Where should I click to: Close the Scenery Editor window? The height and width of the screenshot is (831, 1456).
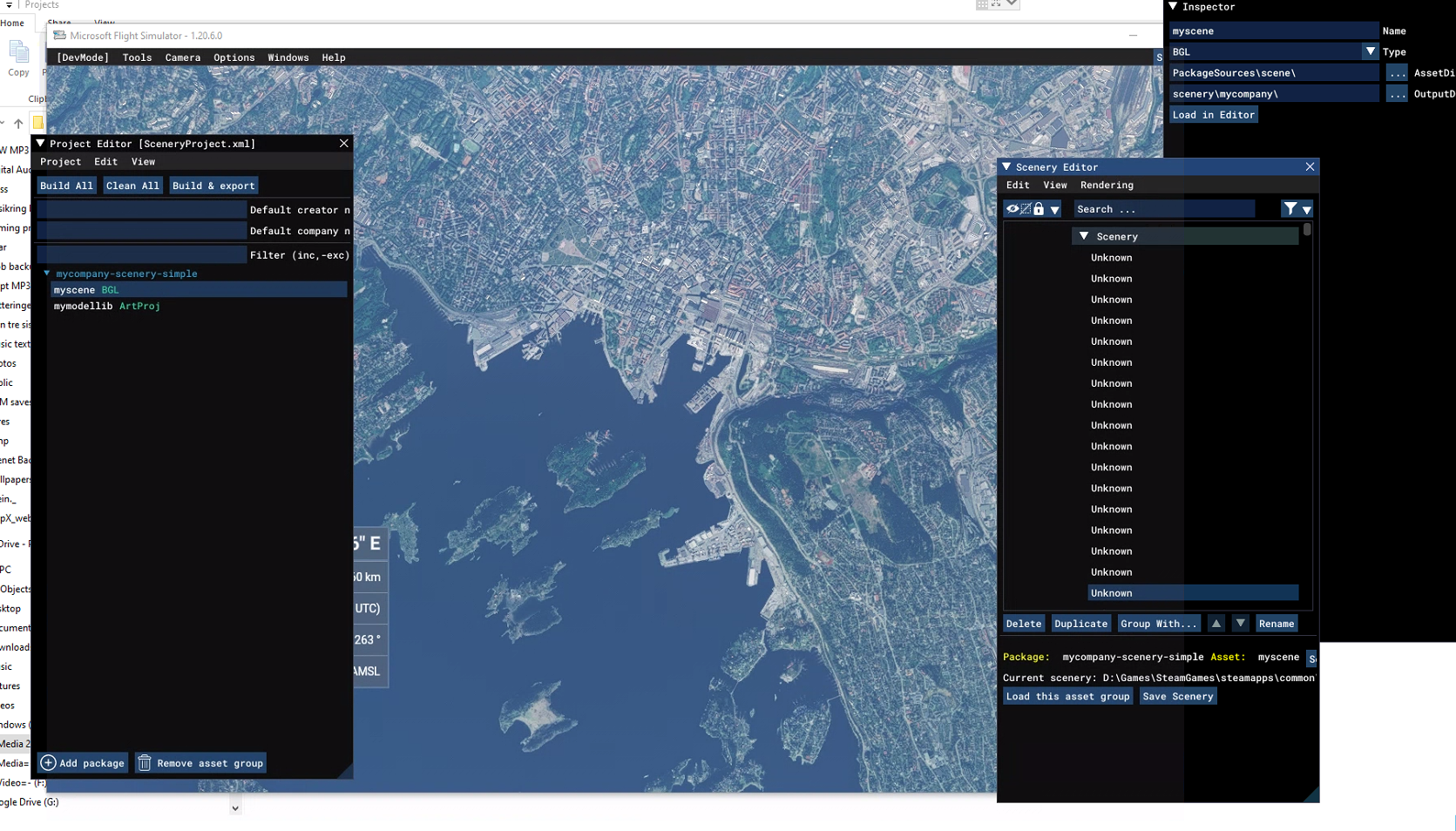[x=1310, y=166]
